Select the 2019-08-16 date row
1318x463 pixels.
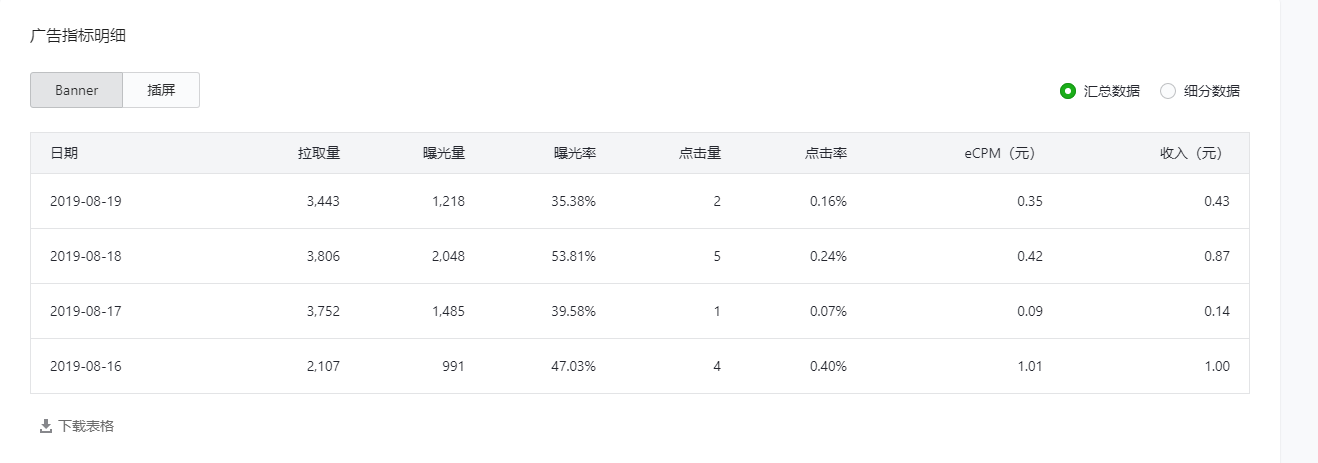(640, 366)
